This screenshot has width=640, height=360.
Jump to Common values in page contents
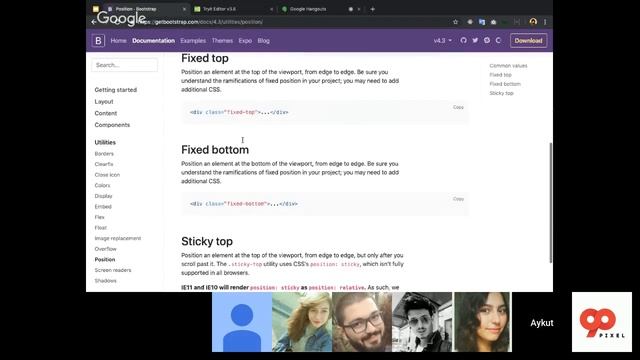tap(508, 66)
